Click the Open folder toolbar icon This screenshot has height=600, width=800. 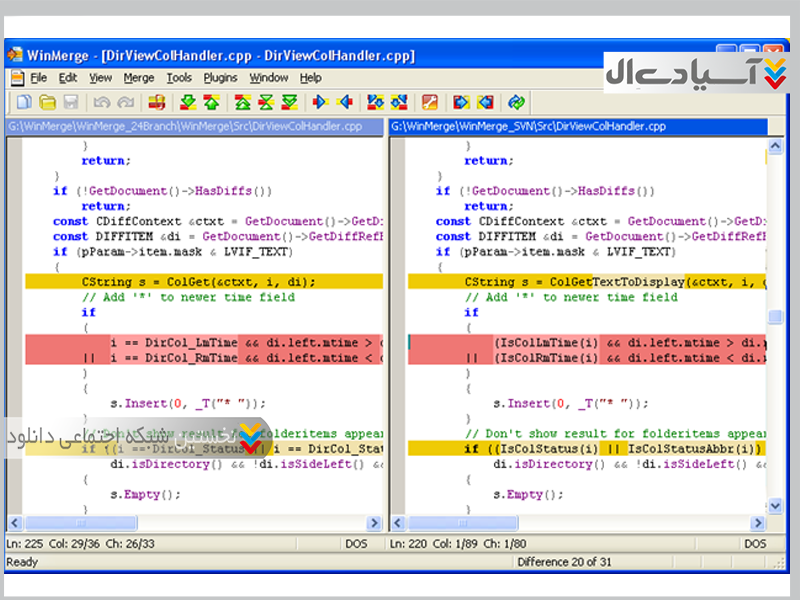(x=47, y=102)
